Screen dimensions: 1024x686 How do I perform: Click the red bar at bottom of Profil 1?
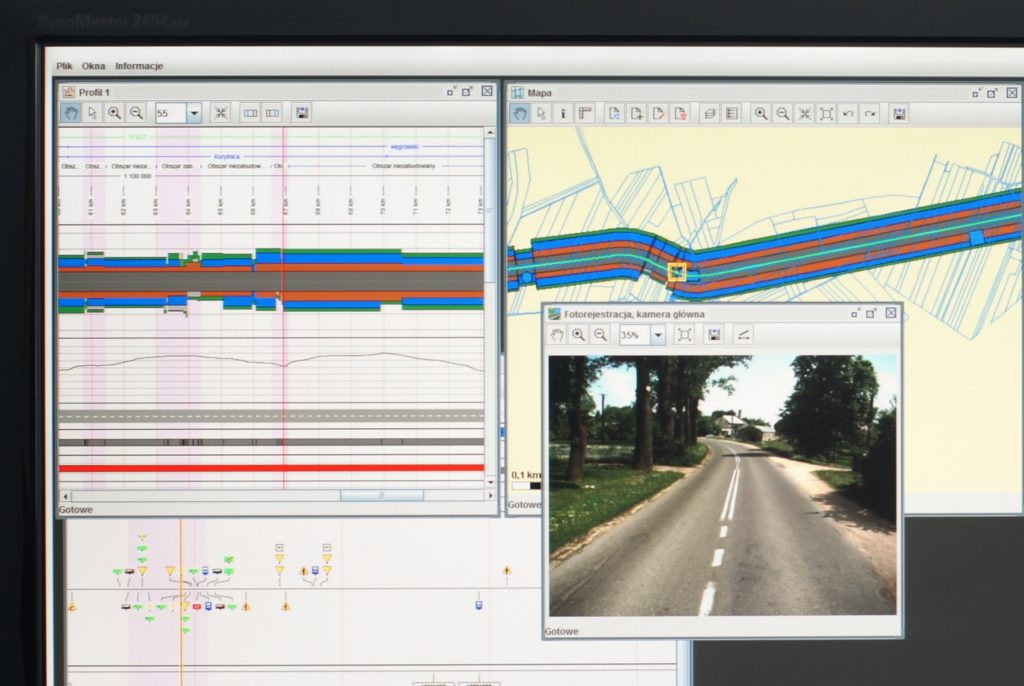pos(271,468)
